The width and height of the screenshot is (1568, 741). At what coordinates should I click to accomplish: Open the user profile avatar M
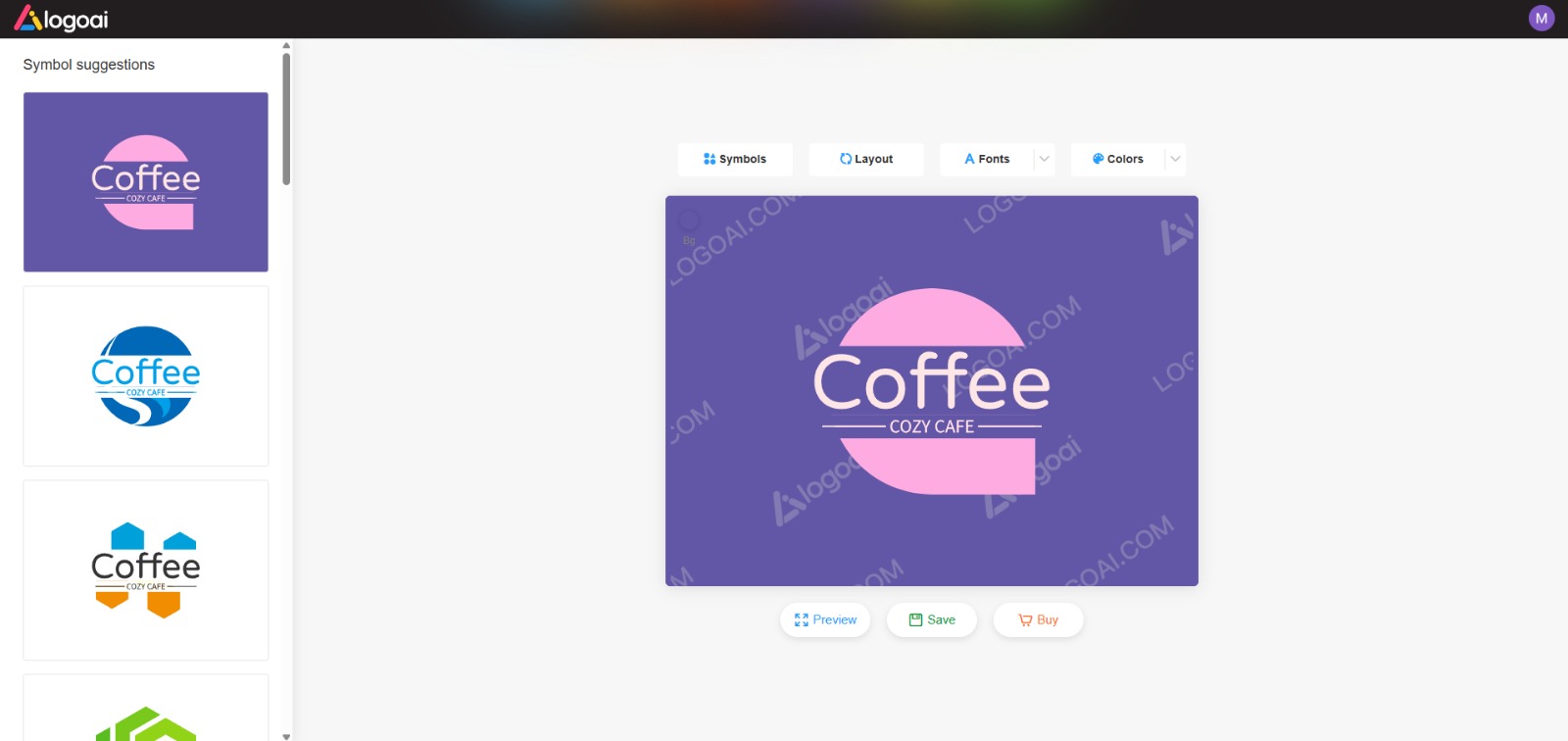tap(1542, 19)
